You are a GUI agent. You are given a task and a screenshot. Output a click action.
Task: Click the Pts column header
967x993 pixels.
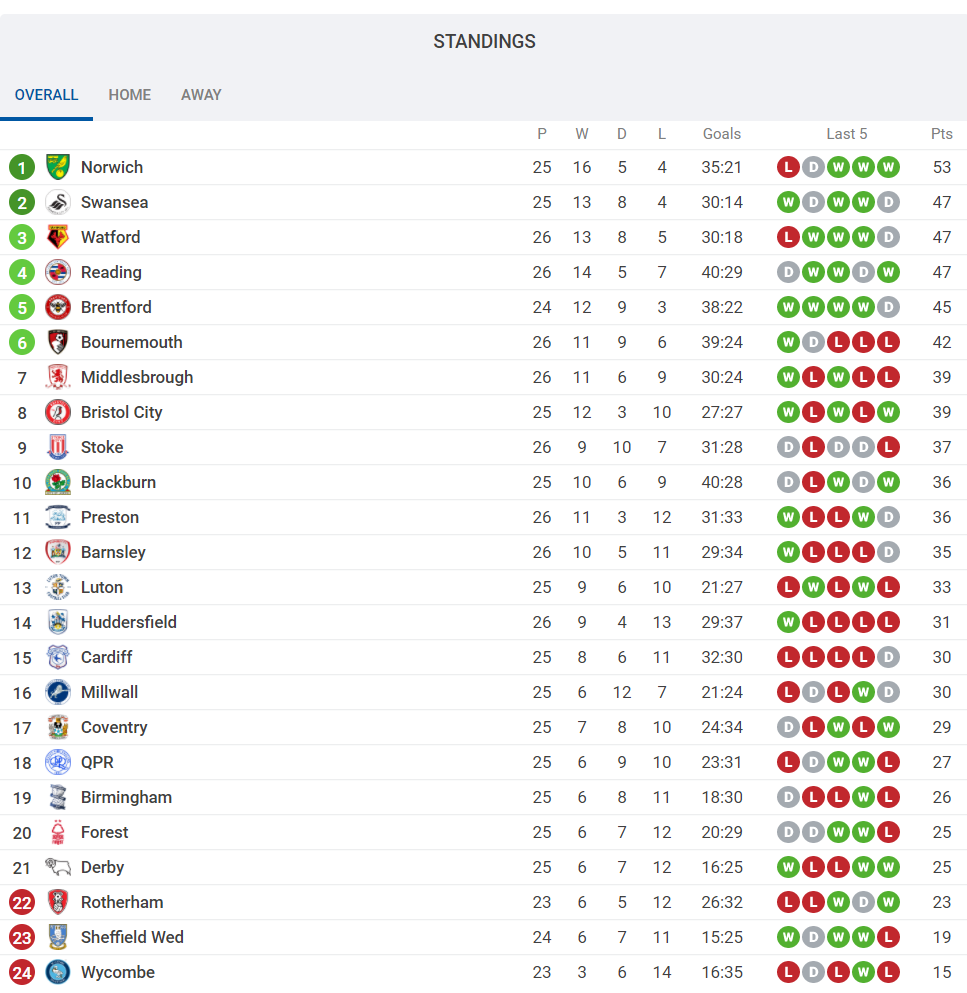coord(941,134)
